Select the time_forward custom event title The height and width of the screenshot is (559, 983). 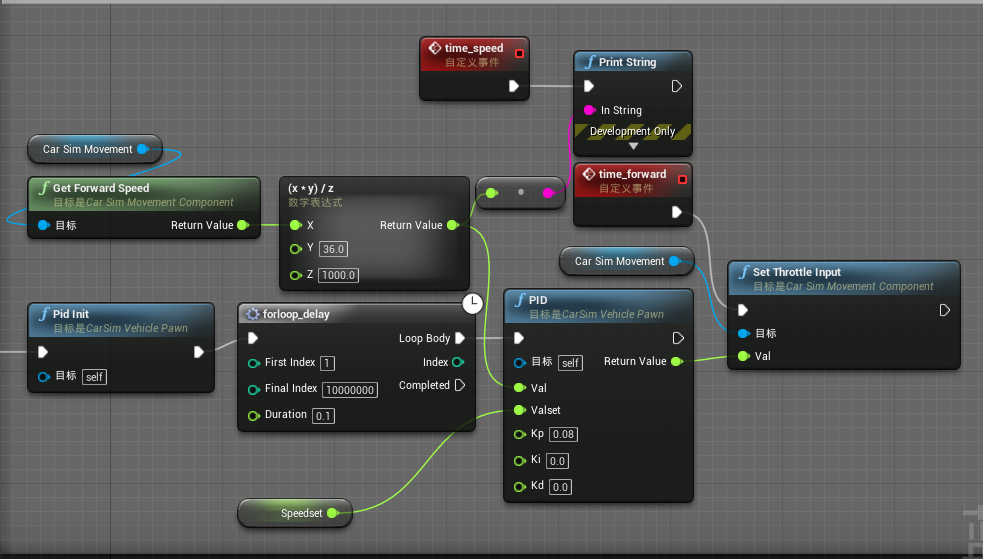point(633,174)
